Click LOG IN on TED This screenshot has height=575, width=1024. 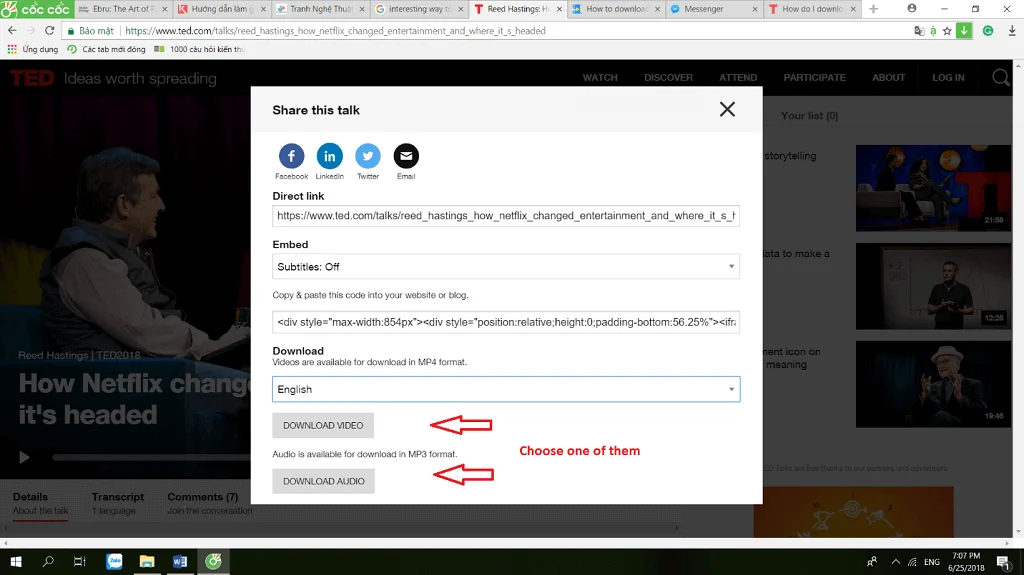948,78
